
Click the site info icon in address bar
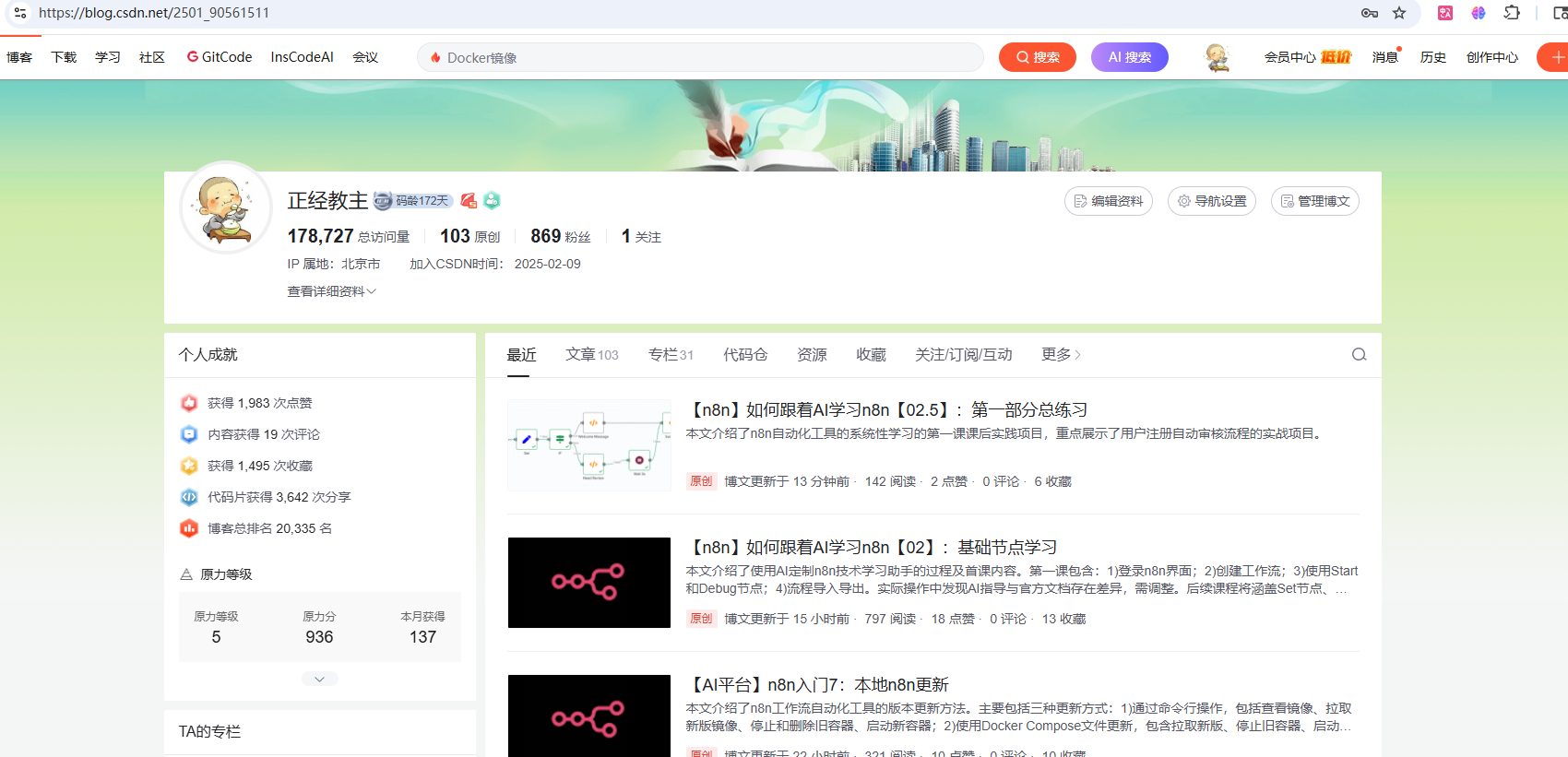[19, 13]
